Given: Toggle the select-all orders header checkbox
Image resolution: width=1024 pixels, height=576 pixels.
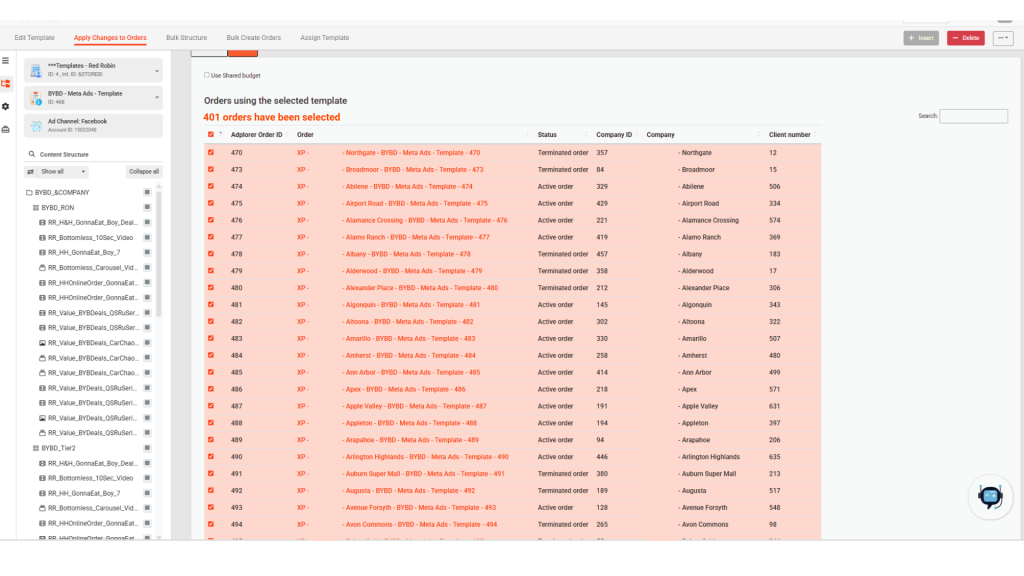Looking at the screenshot, I should (x=210, y=134).
